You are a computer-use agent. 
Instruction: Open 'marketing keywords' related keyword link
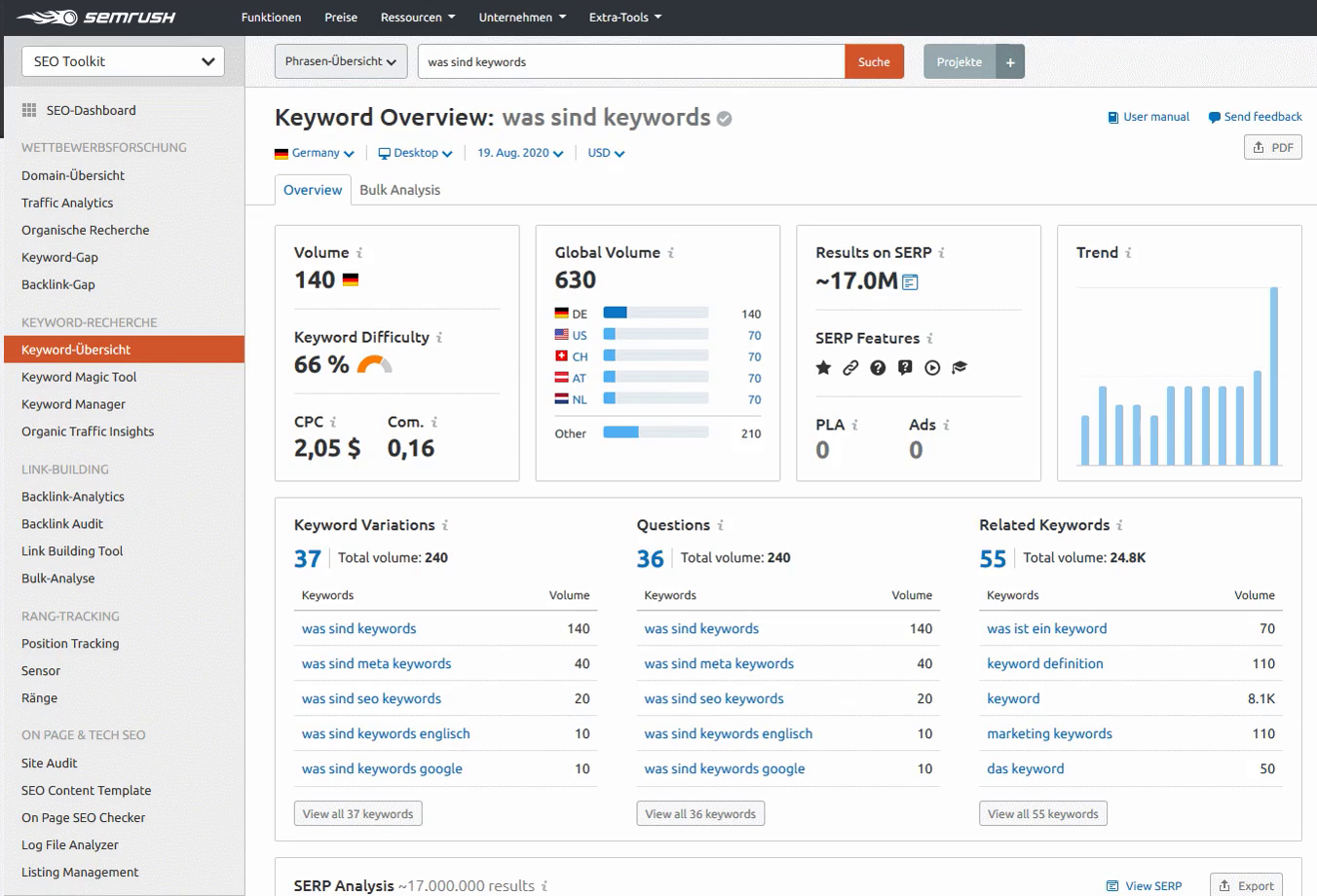click(x=1049, y=733)
